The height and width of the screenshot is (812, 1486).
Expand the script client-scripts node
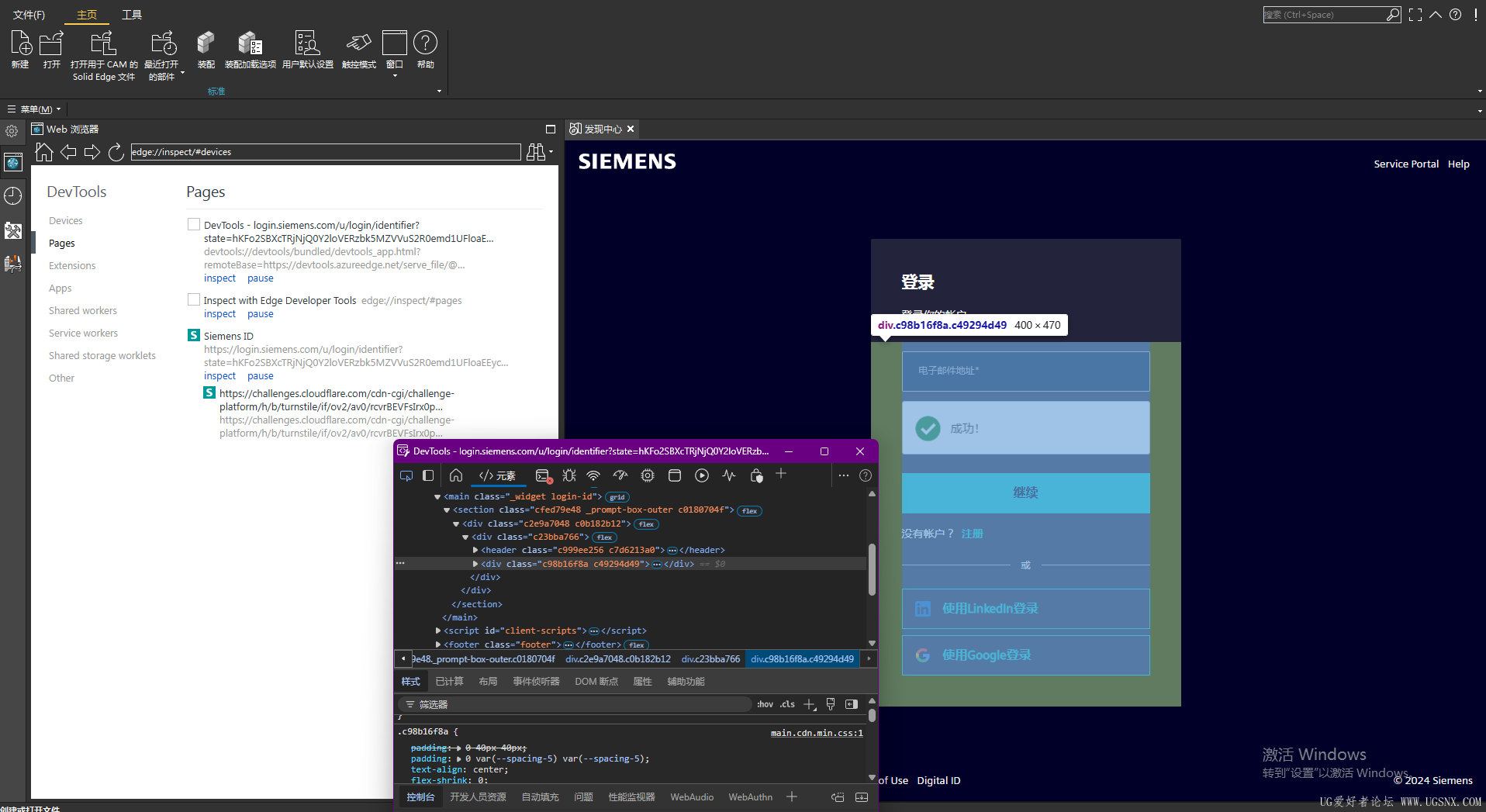[438, 631]
